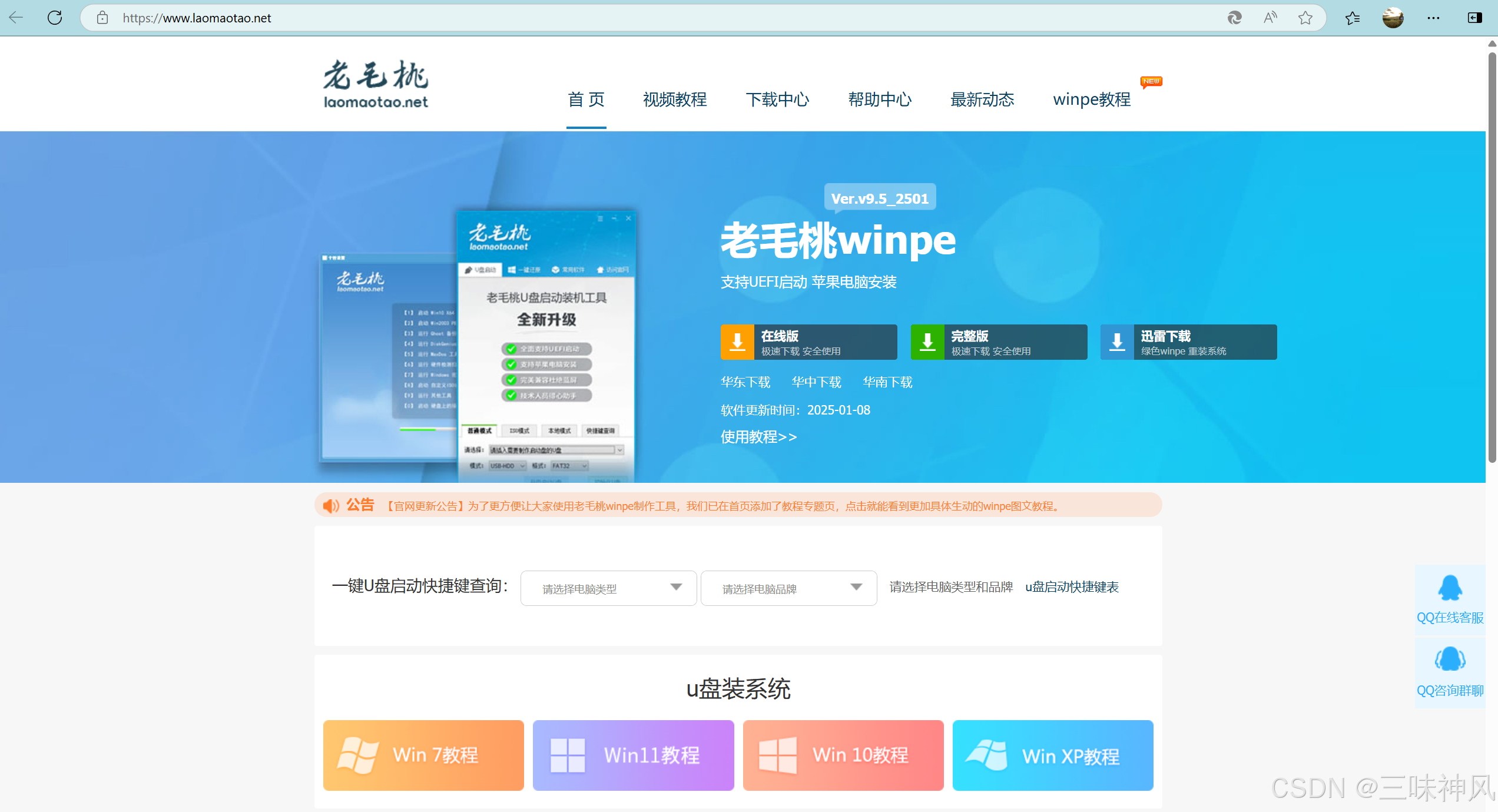The image size is (1498, 812).
Task: Click the 使用教程>> link
Action: [758, 437]
